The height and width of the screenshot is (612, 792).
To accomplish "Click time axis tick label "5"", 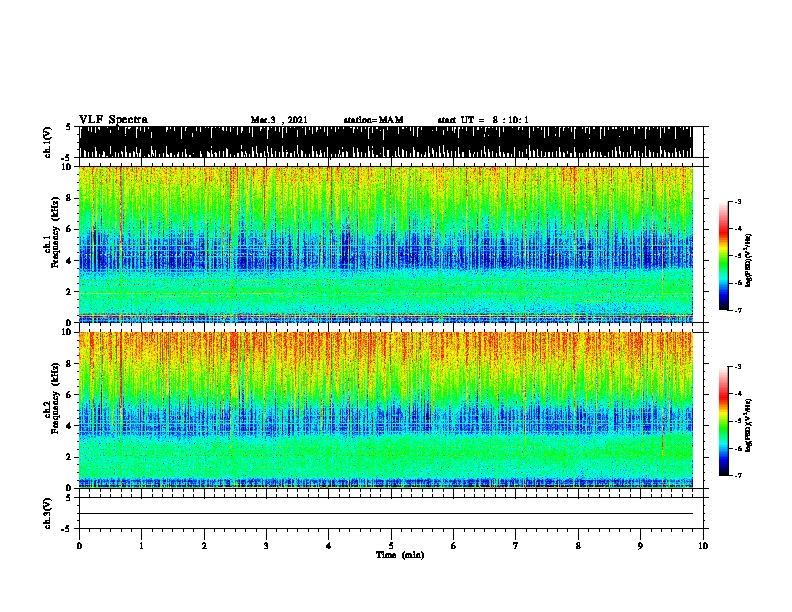I will (x=391, y=546).
